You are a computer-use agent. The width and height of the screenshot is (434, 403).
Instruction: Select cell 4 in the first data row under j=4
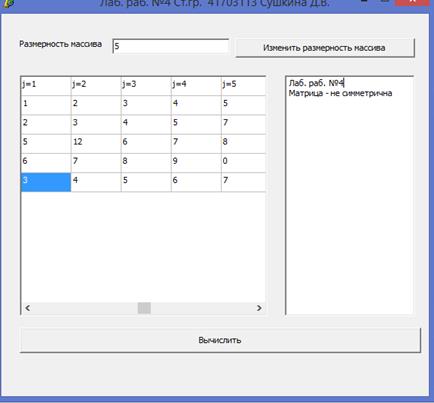click(x=196, y=105)
